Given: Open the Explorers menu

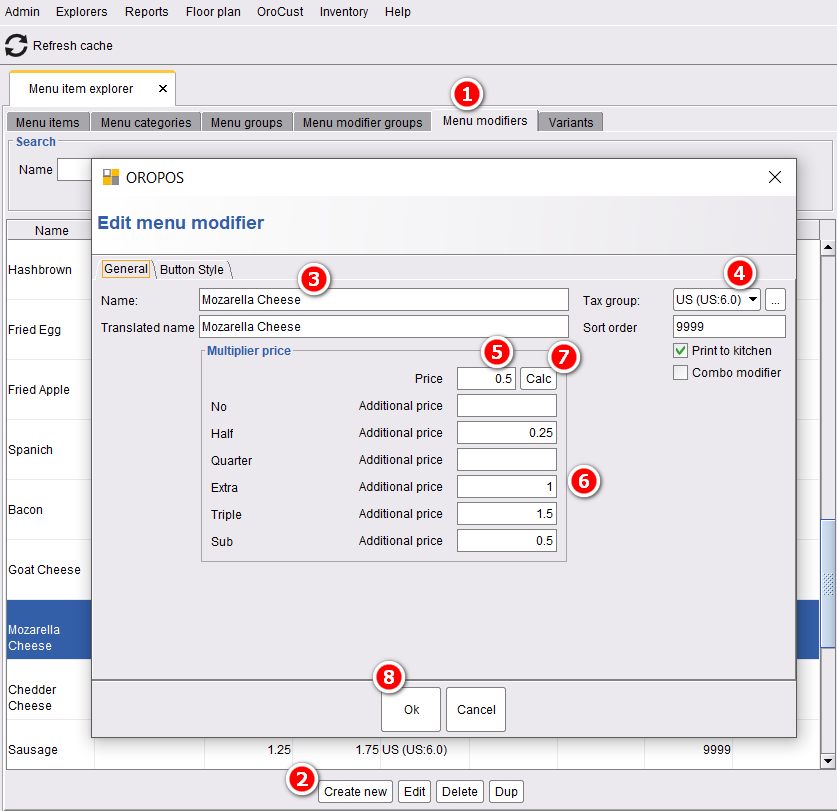Looking at the screenshot, I should [81, 12].
